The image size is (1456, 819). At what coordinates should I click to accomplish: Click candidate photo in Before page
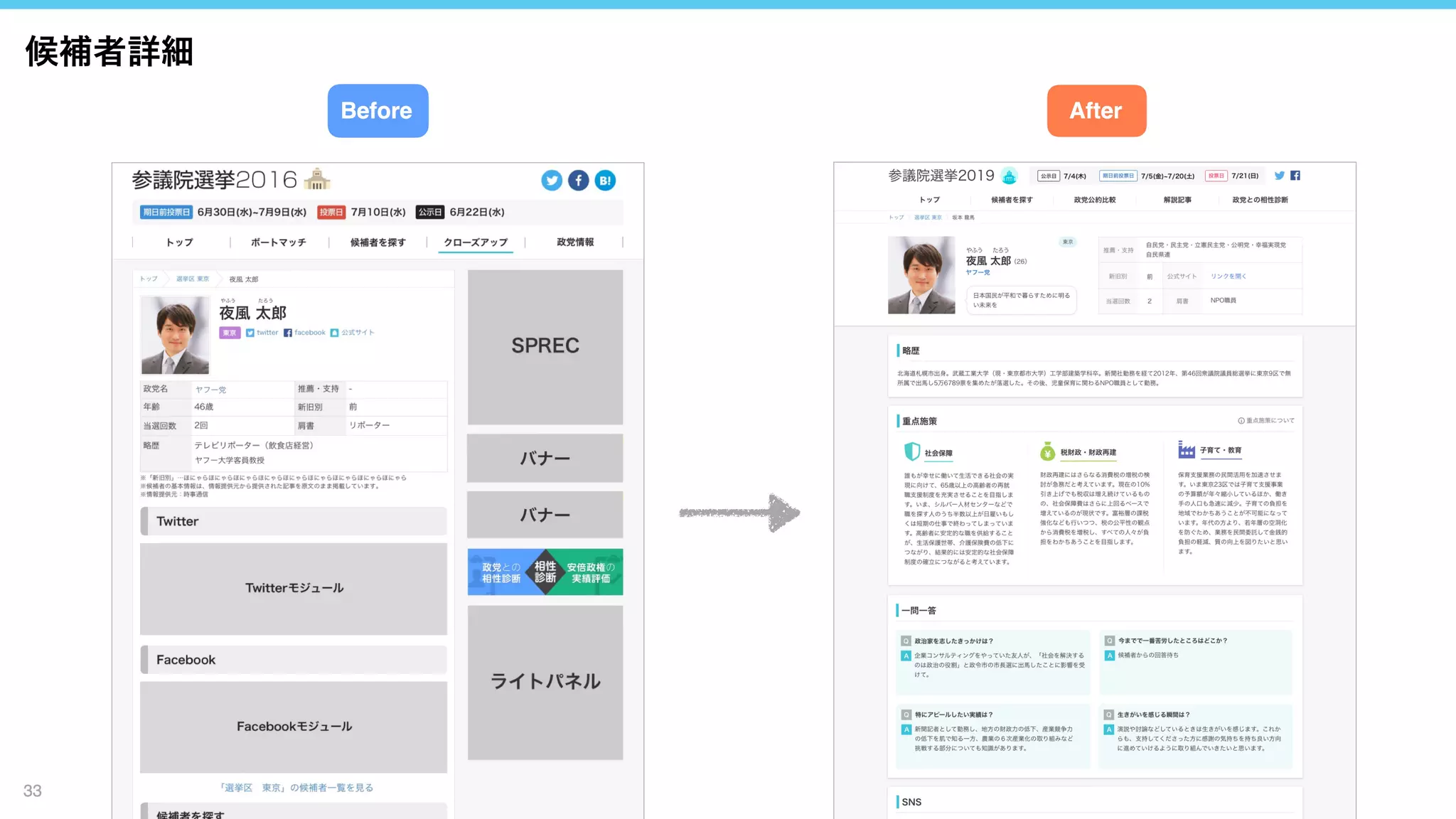(x=175, y=335)
